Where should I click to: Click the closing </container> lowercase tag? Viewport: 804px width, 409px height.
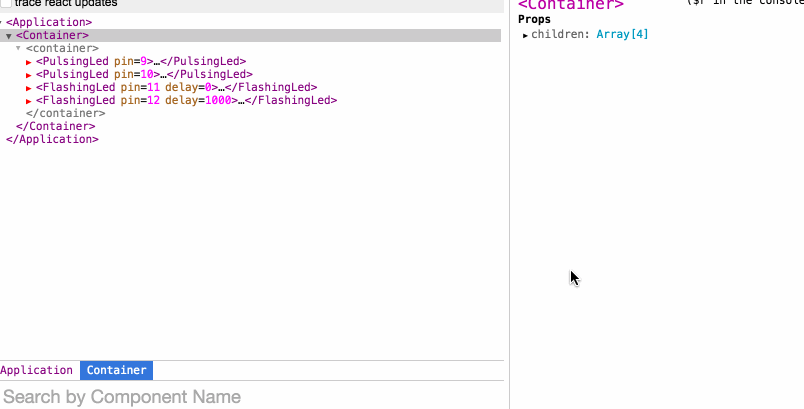click(65, 113)
